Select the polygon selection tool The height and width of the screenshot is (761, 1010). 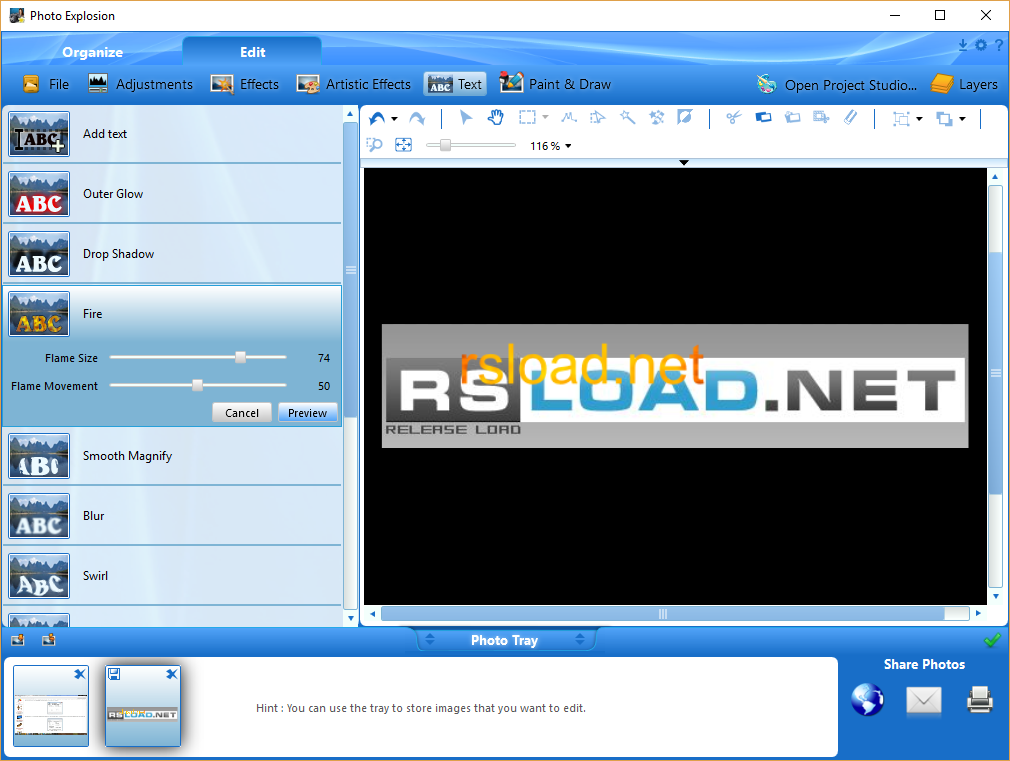coord(598,117)
